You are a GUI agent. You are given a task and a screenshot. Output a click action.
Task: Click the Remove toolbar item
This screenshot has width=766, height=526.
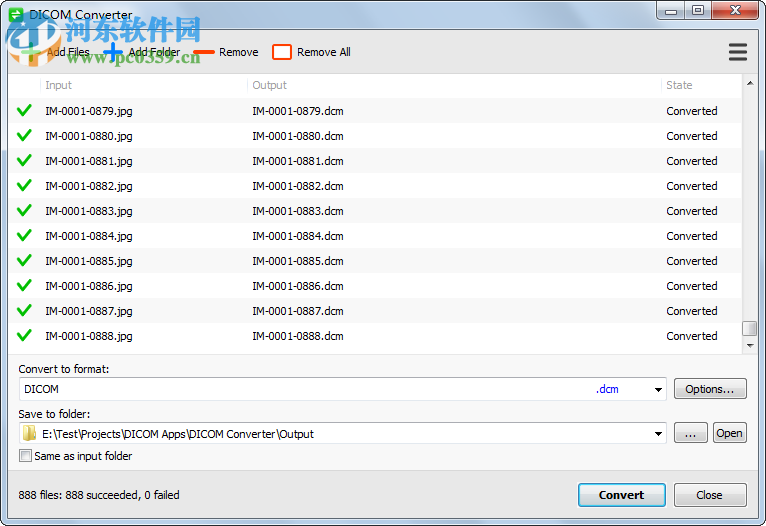(x=226, y=52)
